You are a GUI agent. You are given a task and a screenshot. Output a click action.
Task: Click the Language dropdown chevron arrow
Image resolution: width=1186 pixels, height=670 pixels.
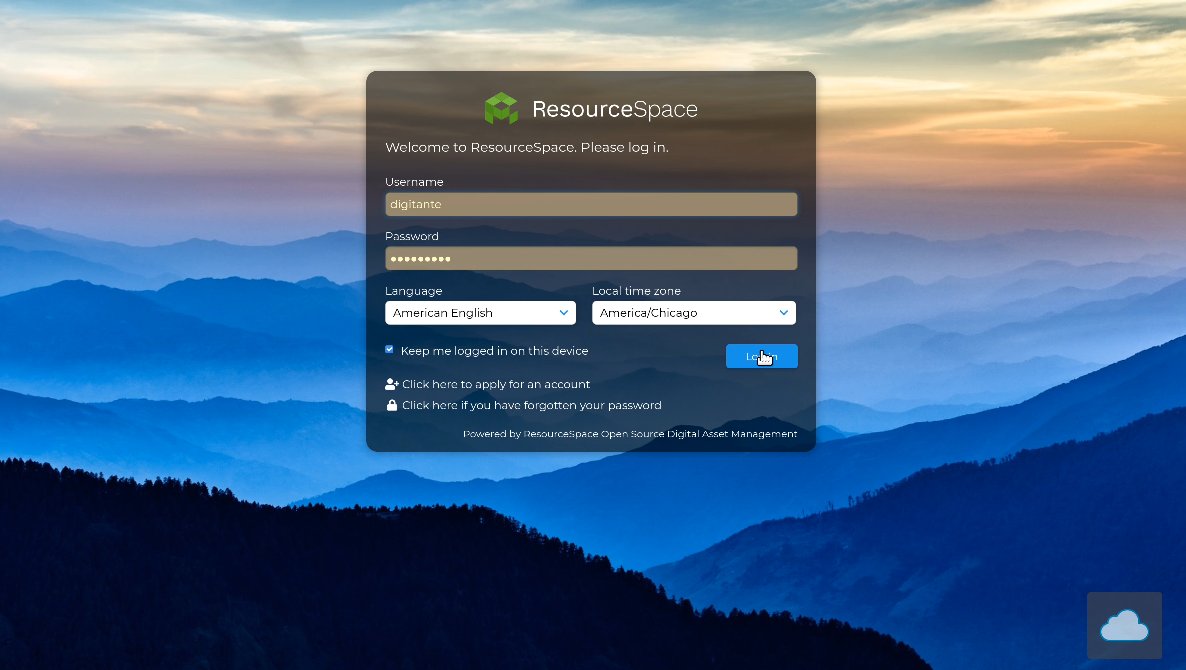coord(564,313)
